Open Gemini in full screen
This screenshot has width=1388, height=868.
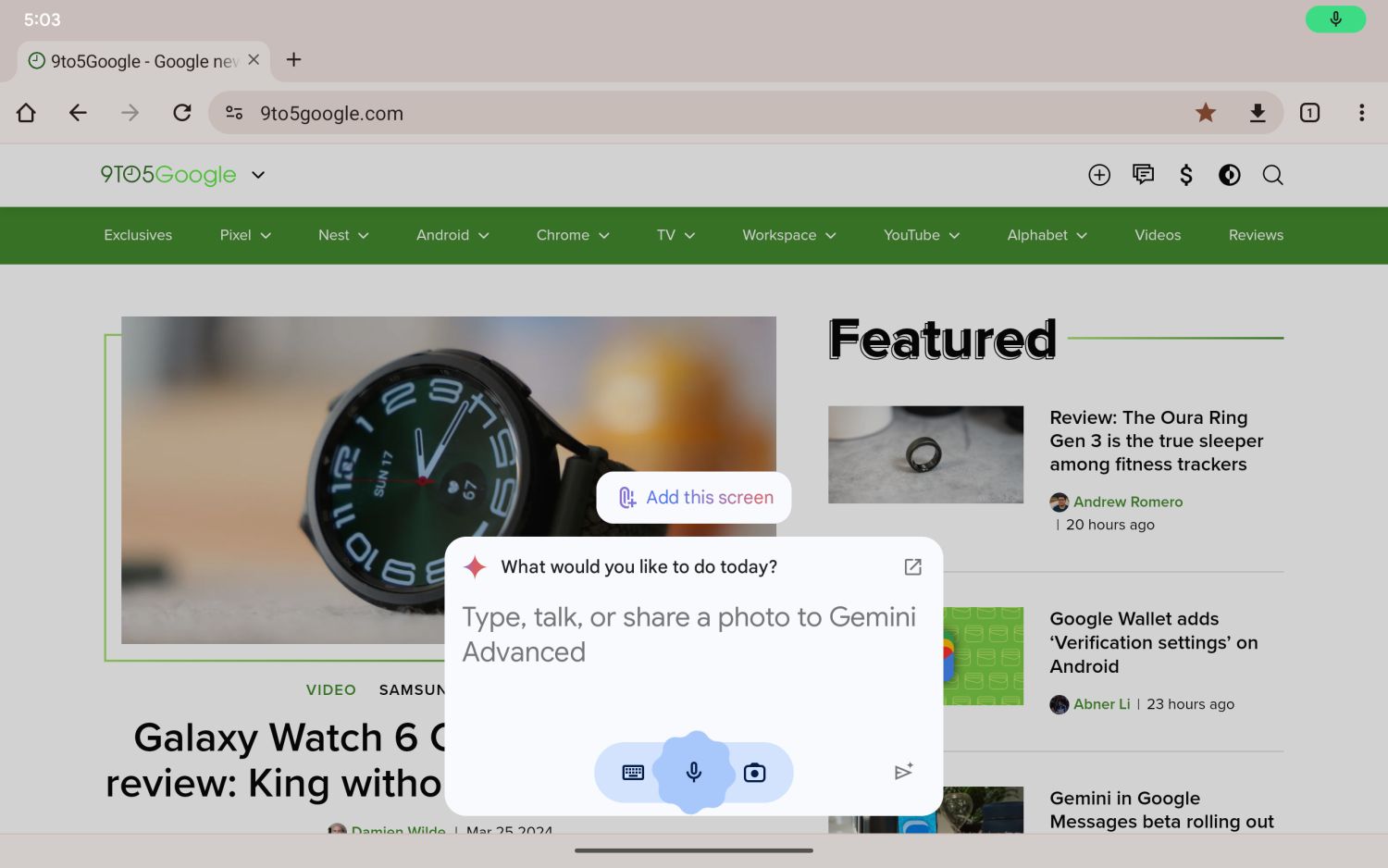tap(912, 567)
